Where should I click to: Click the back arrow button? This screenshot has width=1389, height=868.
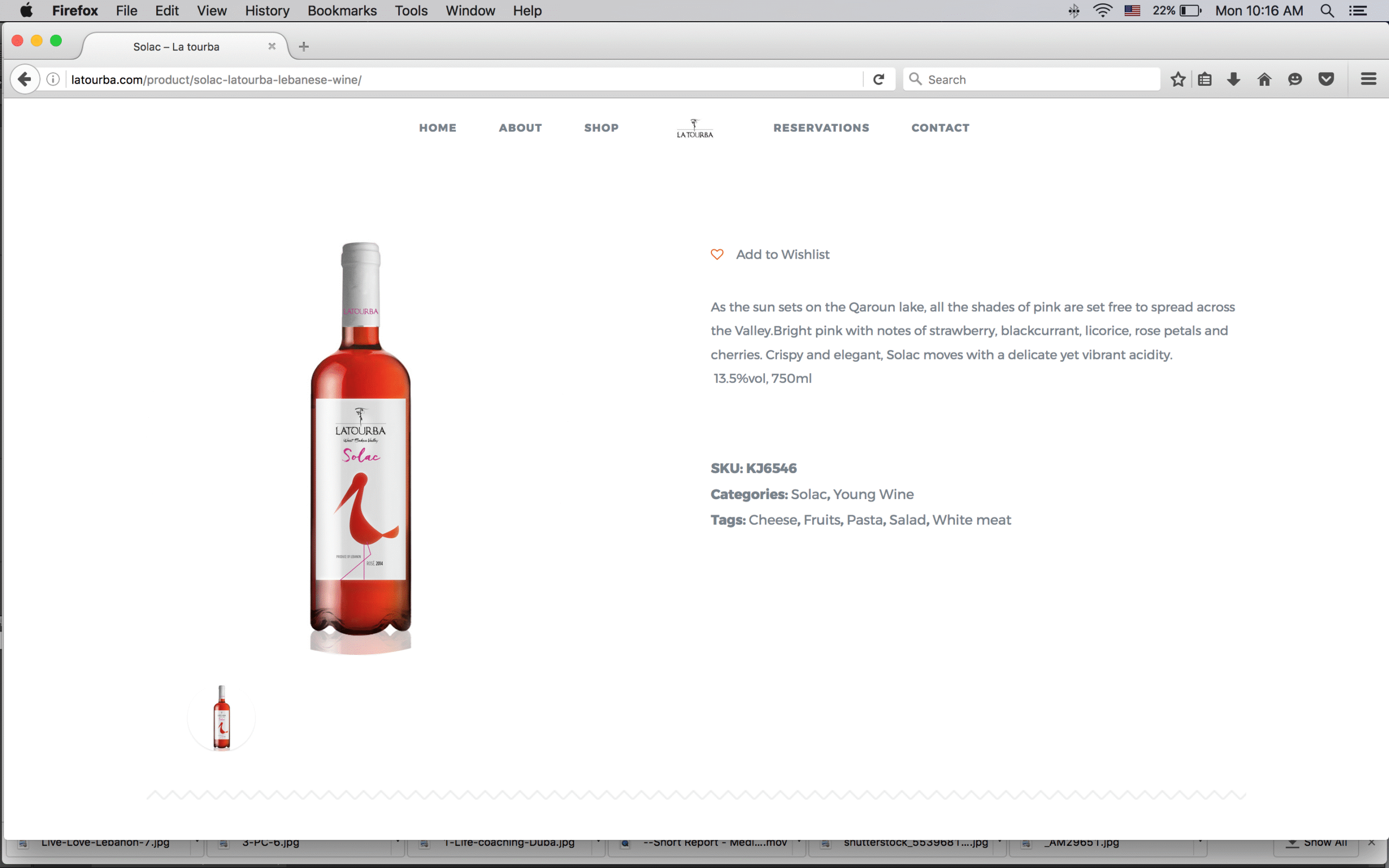click(24, 79)
